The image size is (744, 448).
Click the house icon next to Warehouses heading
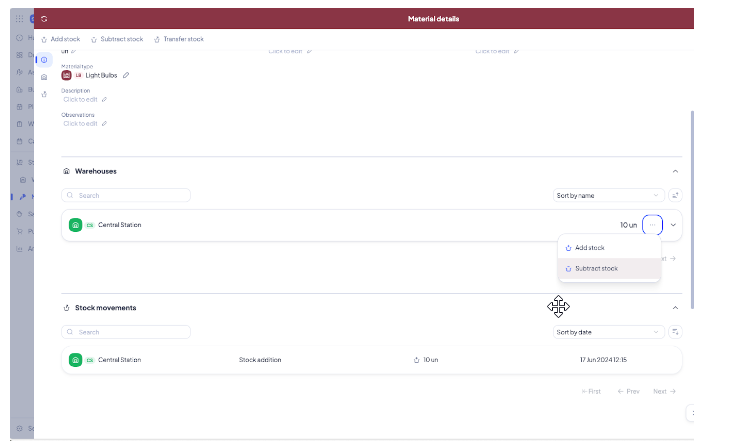[x=66, y=171]
